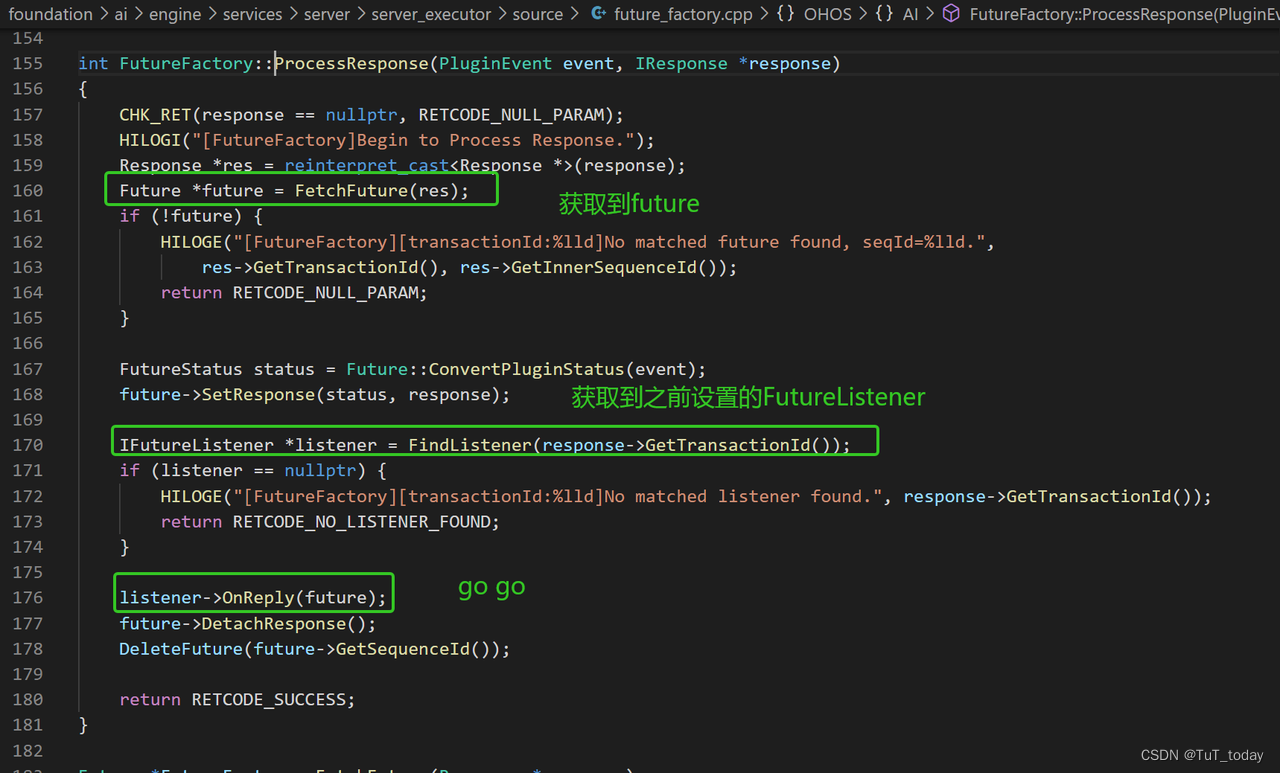
Task: Open the foundation breadcrumb folder
Action: (x=50, y=14)
